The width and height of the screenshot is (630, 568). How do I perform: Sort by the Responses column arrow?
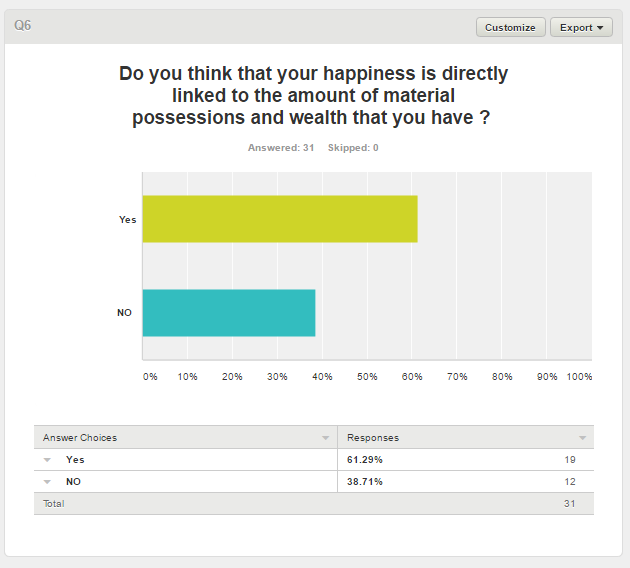coord(583,438)
